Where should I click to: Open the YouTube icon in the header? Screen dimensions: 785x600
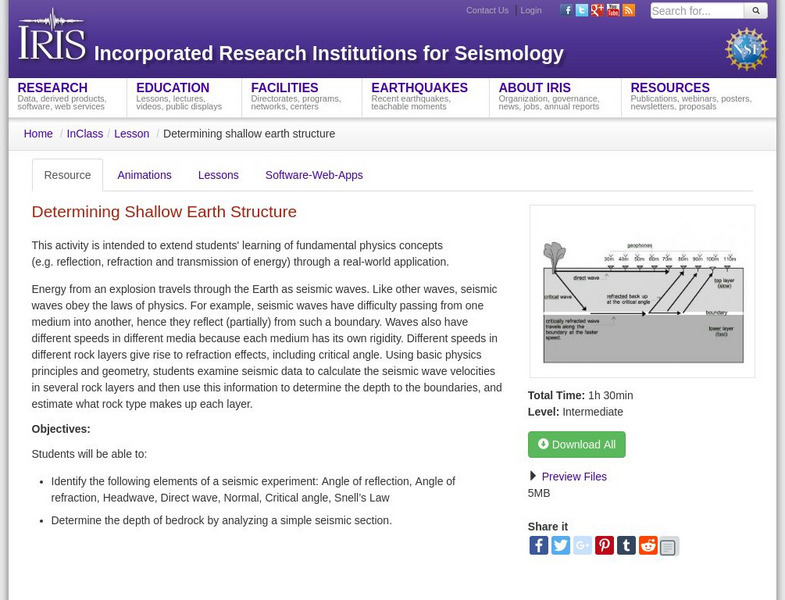click(613, 11)
